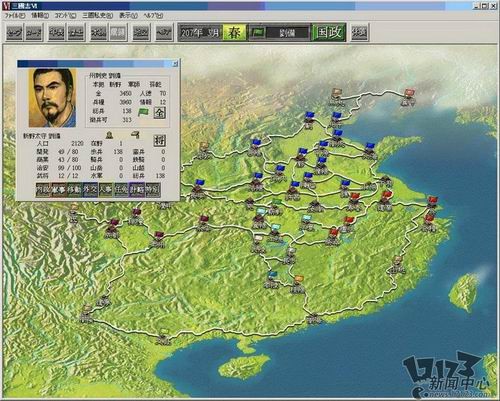Screen dimensions: 500x401
Task: Click the 金 value 3450
Action: (125, 93)
